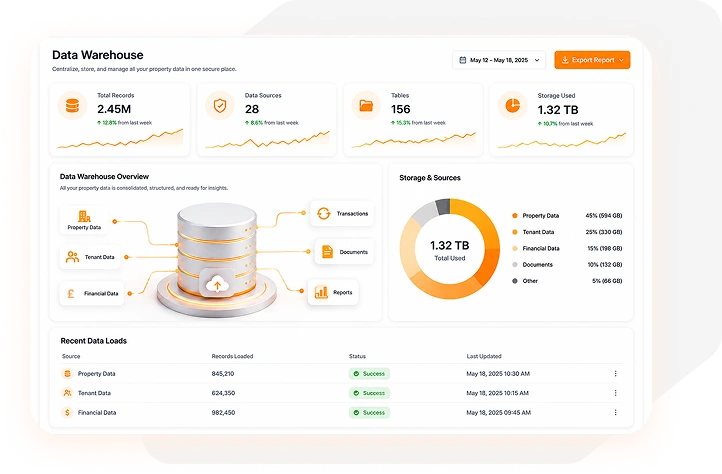Viewport: 722px width, 474px height.
Task: Click the Data Sources shield icon
Action: tap(220, 106)
